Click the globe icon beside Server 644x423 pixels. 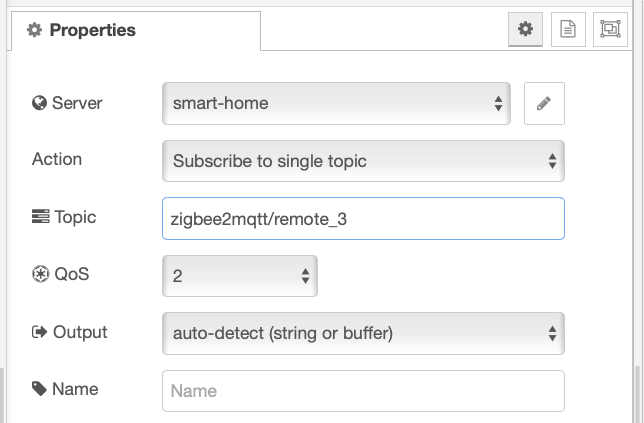pyautogui.click(x=39, y=103)
